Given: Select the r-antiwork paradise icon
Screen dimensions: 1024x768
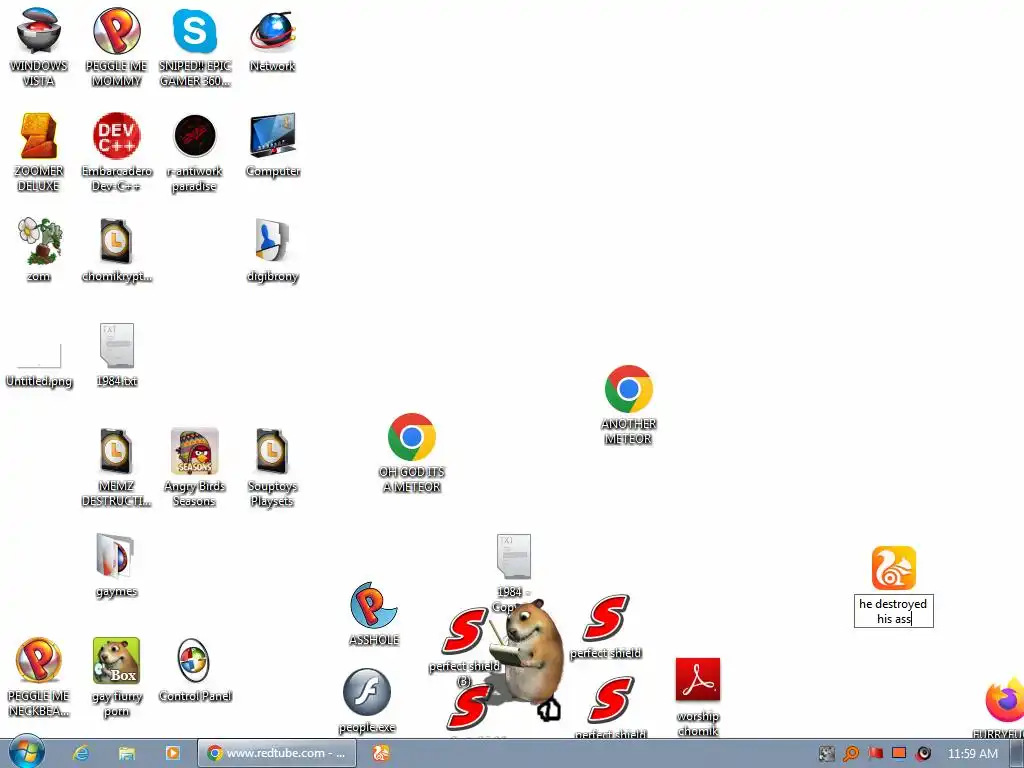Looking at the screenshot, I should point(195,136).
